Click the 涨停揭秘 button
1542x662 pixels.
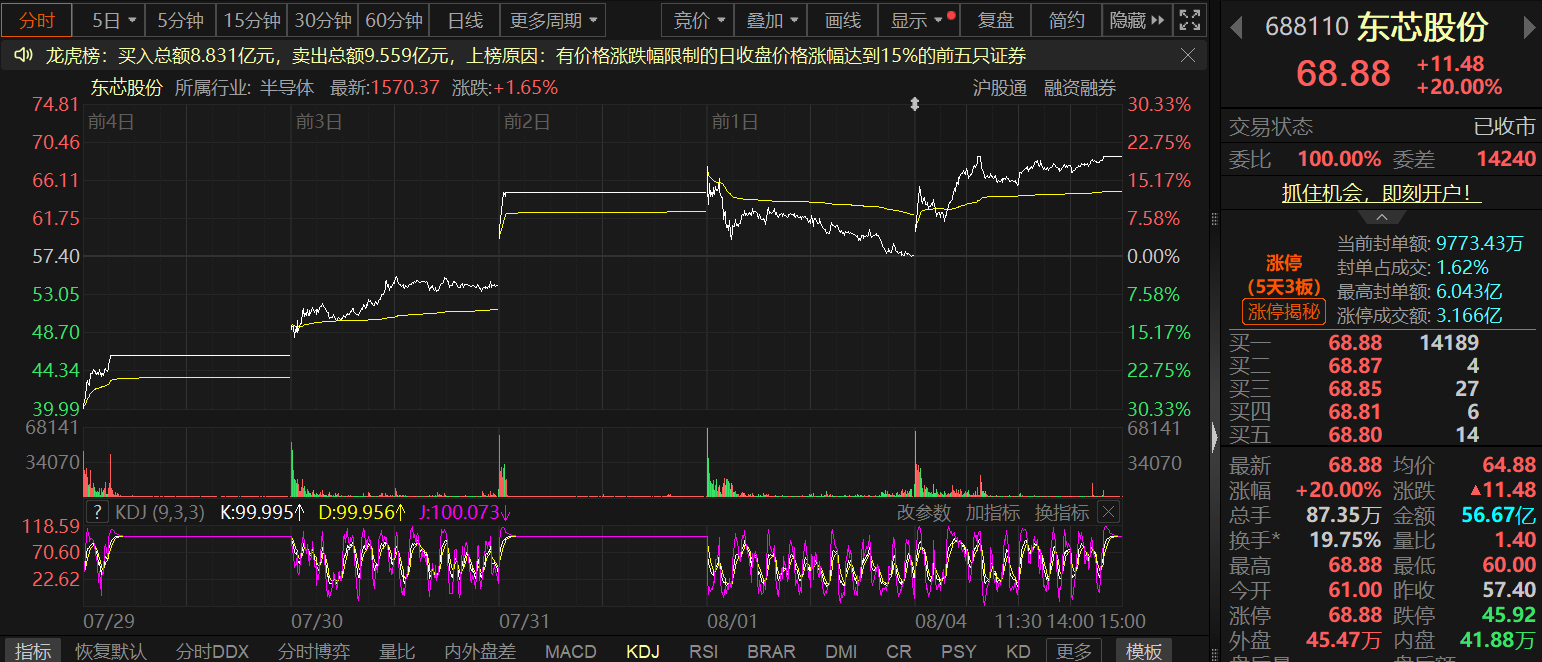(x=1283, y=312)
